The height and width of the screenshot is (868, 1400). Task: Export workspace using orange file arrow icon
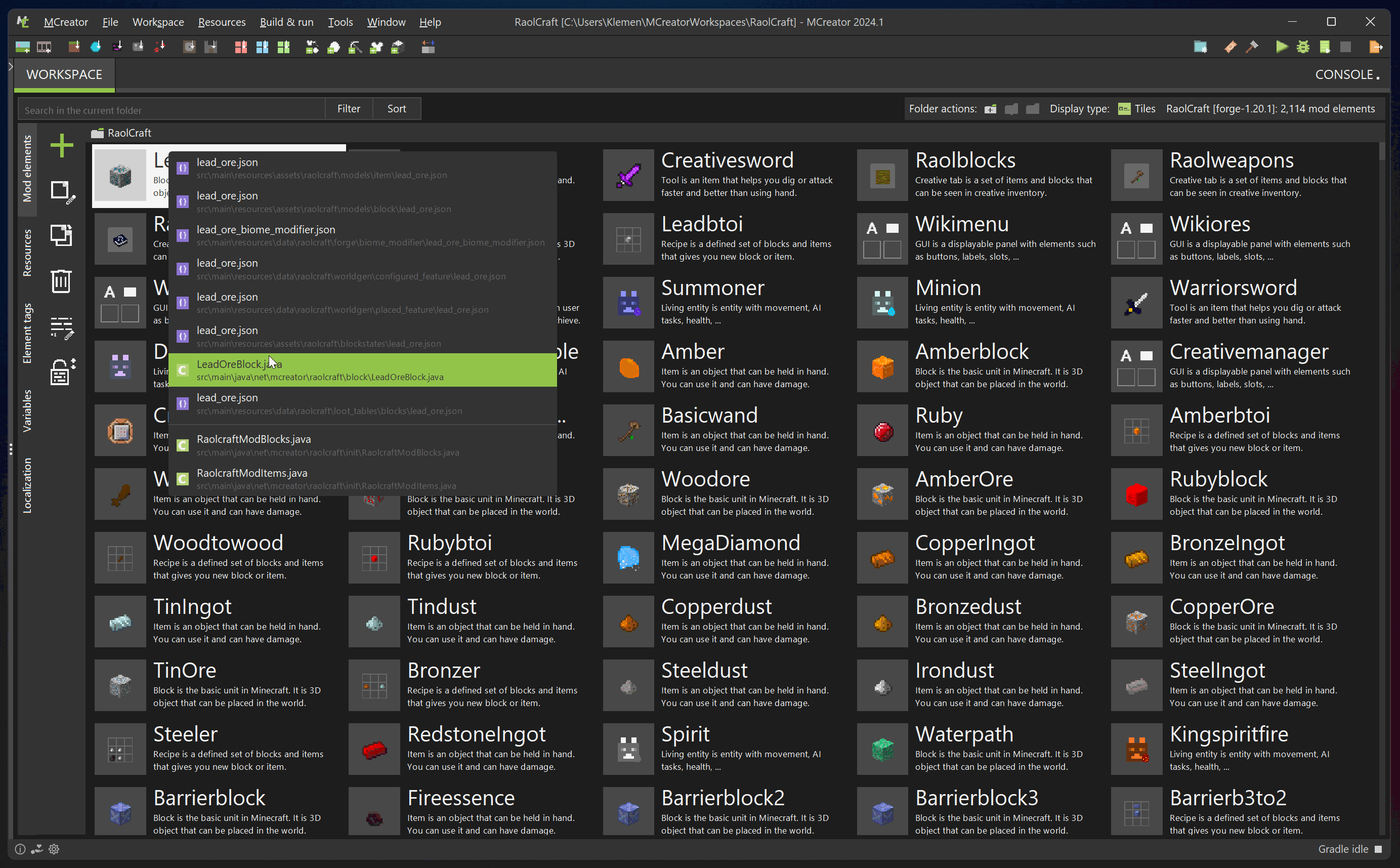(1375, 47)
